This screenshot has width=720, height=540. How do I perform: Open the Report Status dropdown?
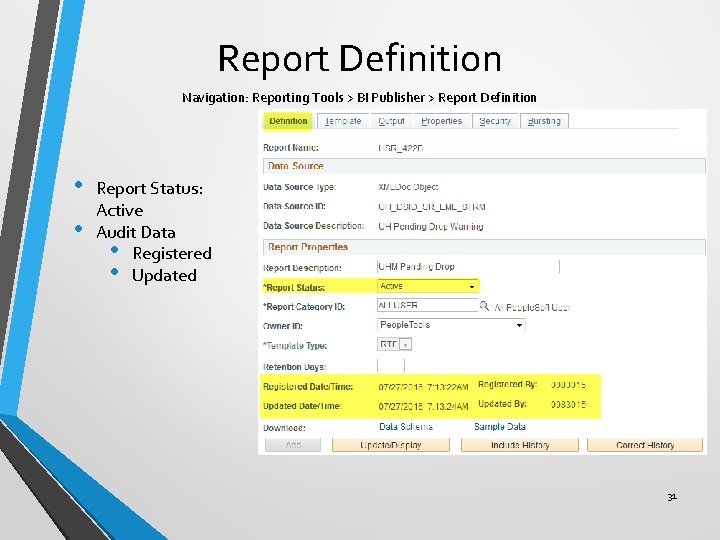[428, 286]
